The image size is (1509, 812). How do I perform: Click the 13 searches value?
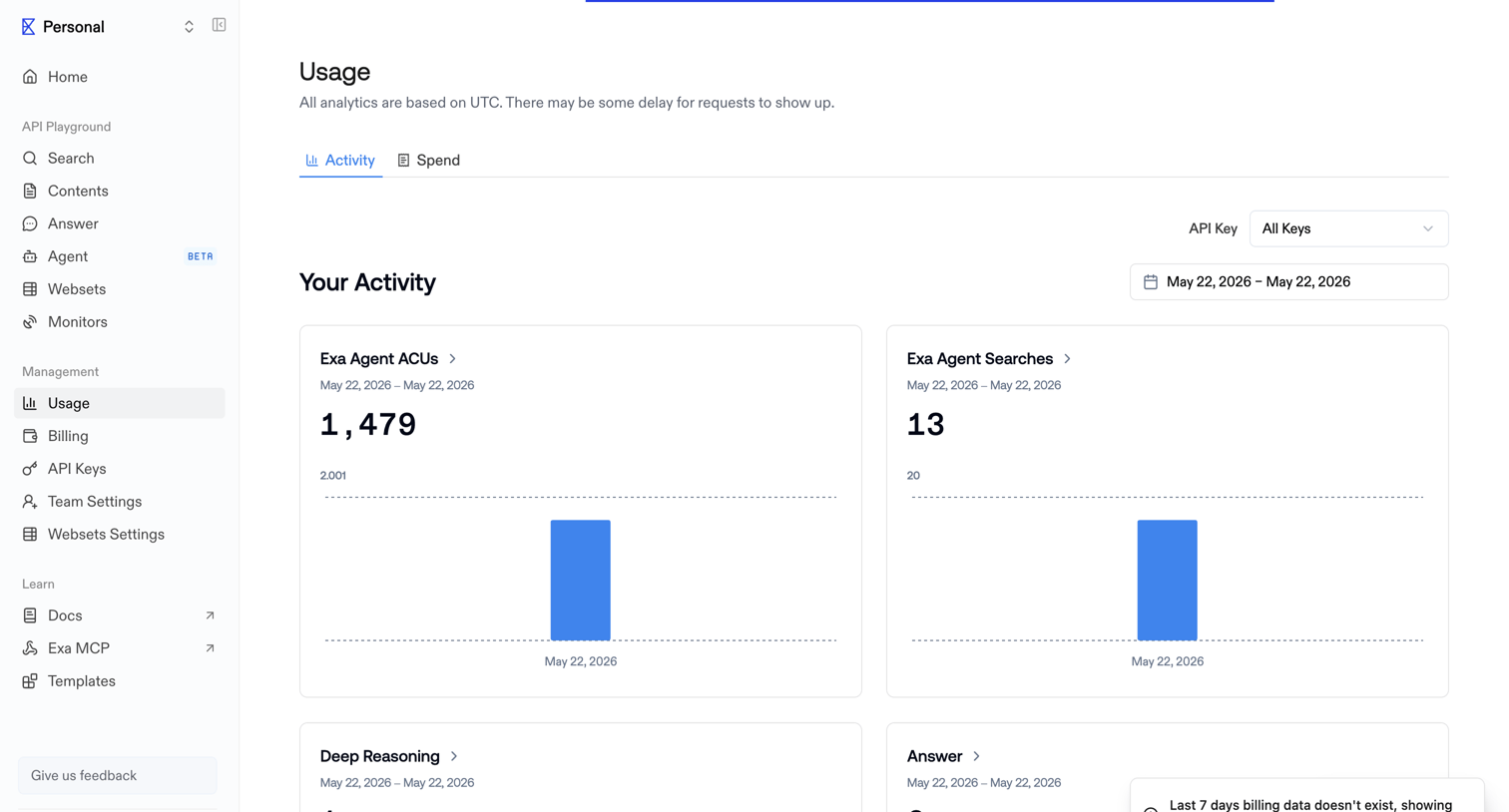click(925, 425)
